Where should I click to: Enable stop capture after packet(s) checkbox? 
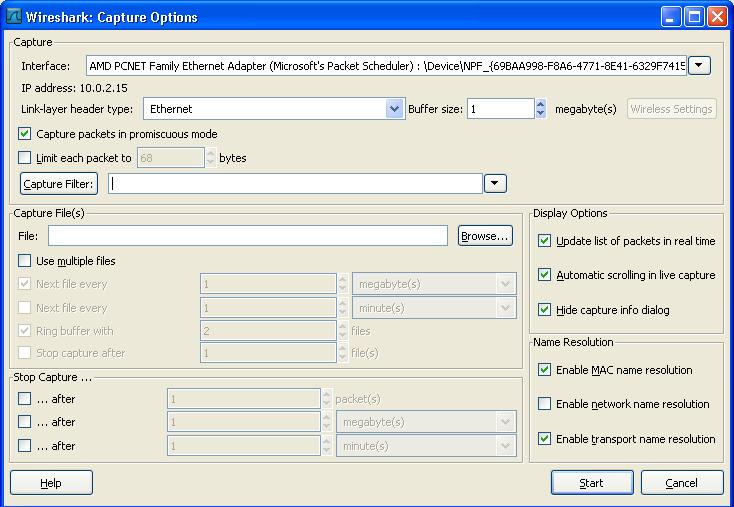point(24,398)
